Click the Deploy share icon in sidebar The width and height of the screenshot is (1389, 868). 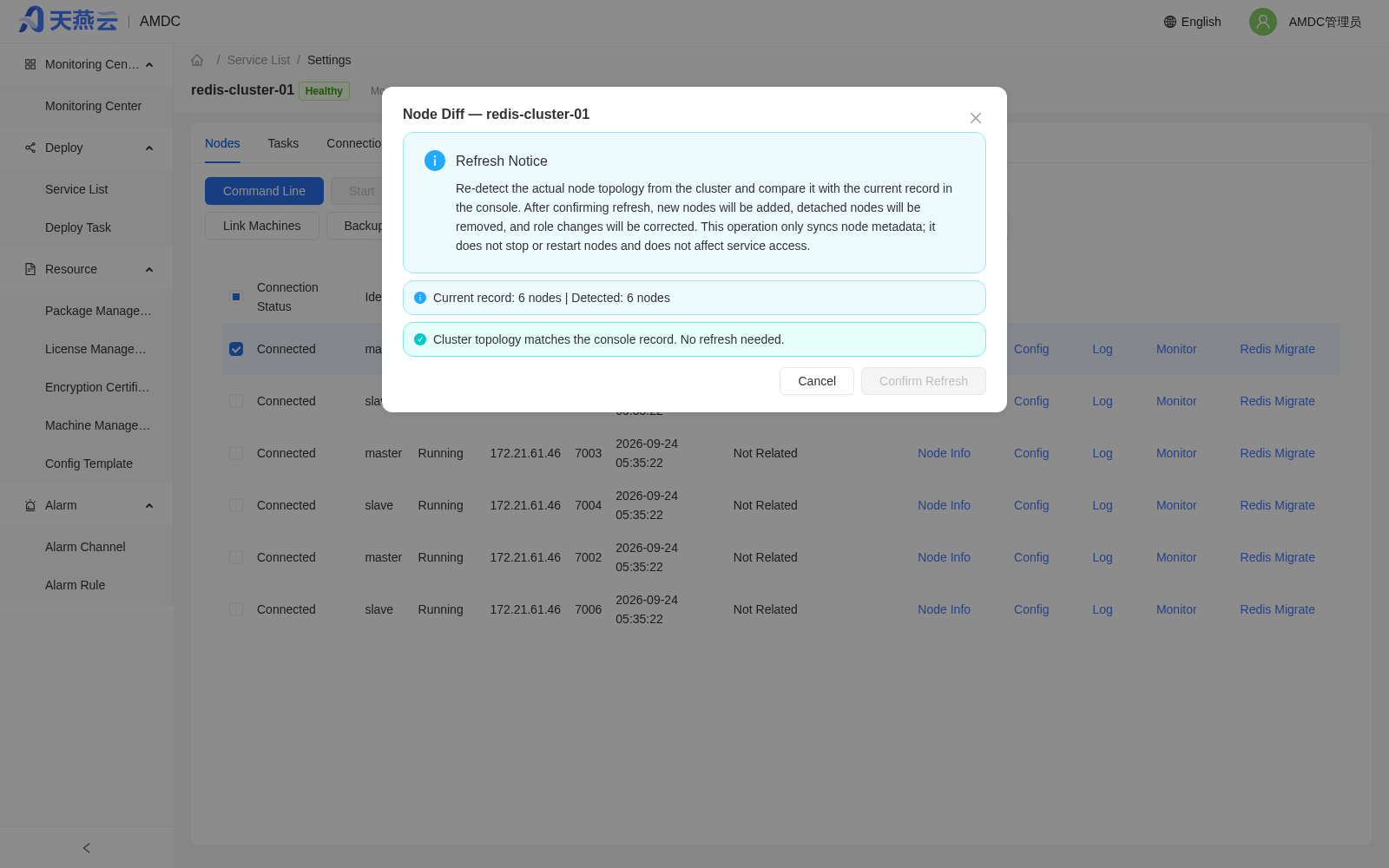point(30,148)
